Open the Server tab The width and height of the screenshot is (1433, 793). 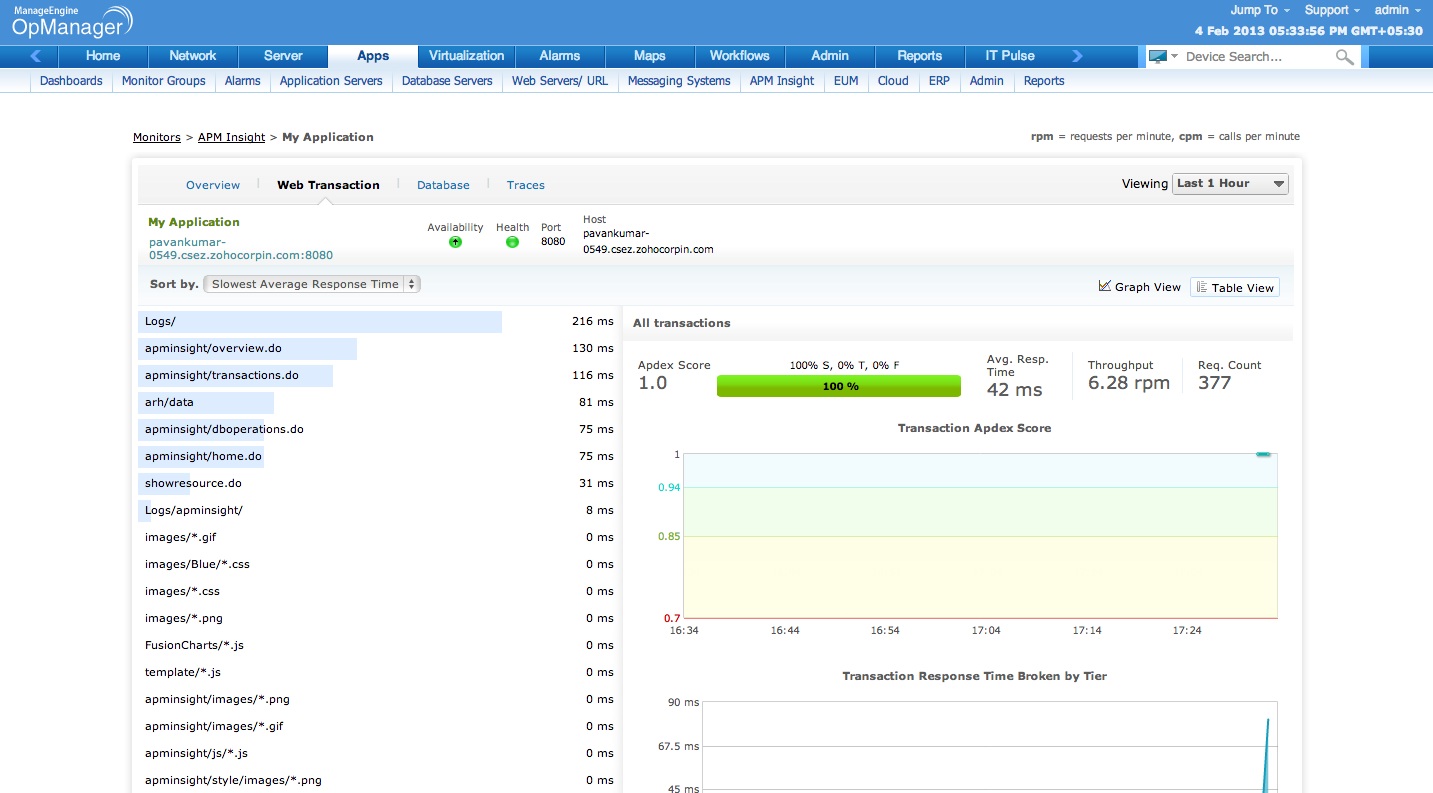click(283, 56)
